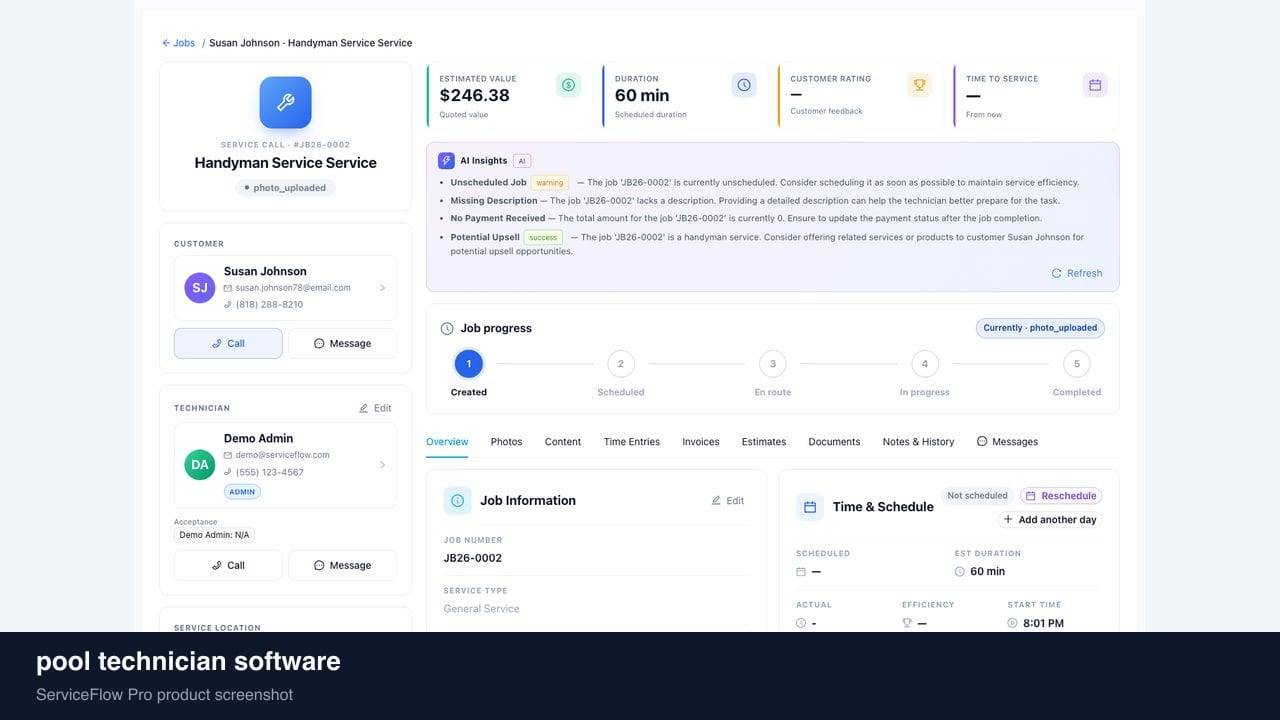Select the Invoices tab
This screenshot has width=1280, height=720.
701,442
